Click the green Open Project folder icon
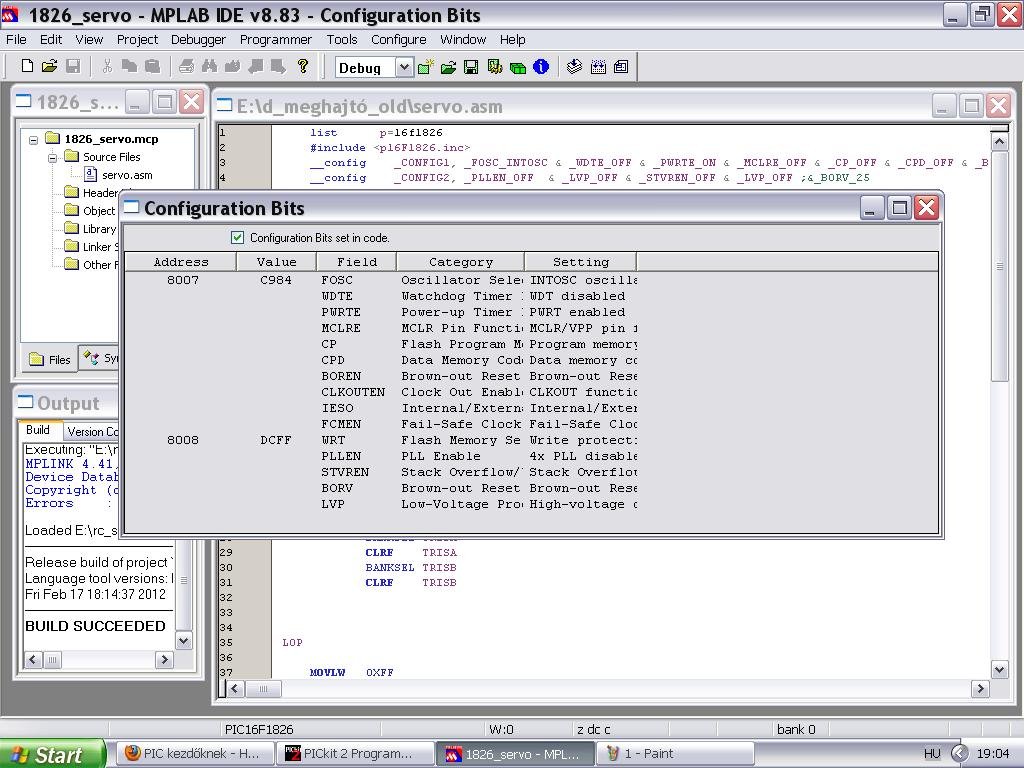The image size is (1024, 768). [448, 67]
